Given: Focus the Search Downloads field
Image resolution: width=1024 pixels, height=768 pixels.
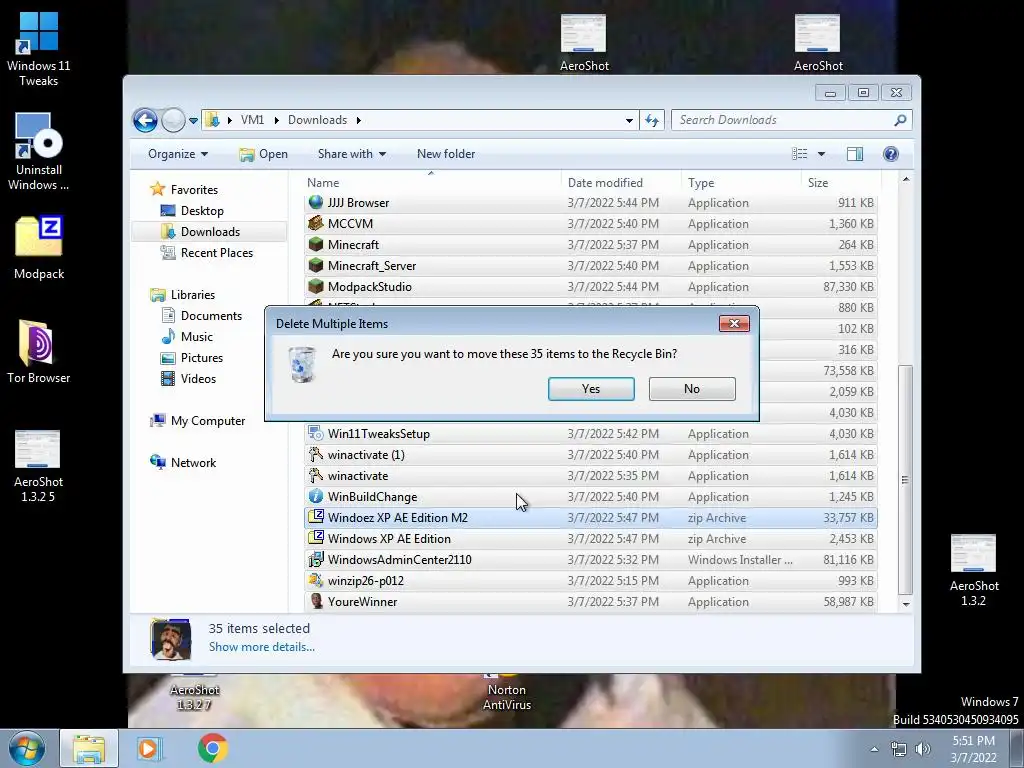Looking at the screenshot, I should (784, 120).
